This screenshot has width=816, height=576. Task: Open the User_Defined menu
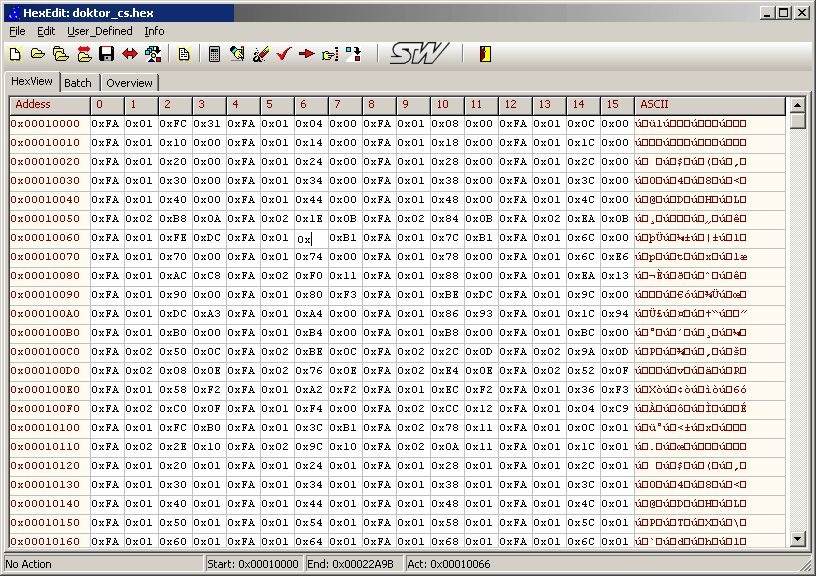[x=99, y=31]
